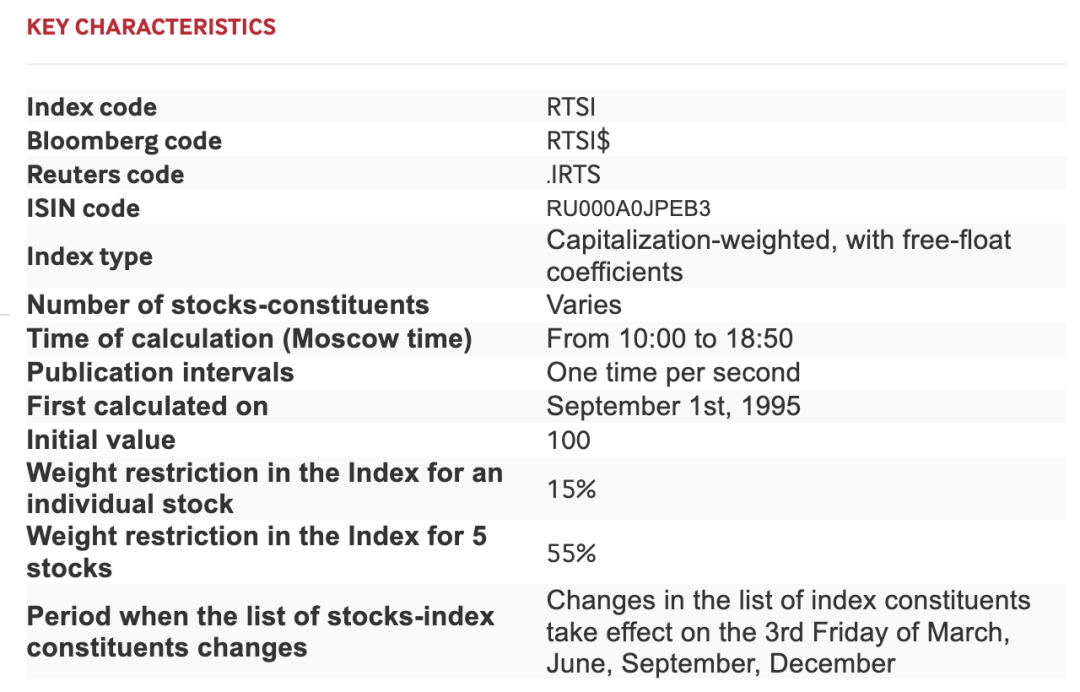Select the 15% individual stock weight restriction
Screen dimensions: 1080x692
tap(572, 489)
